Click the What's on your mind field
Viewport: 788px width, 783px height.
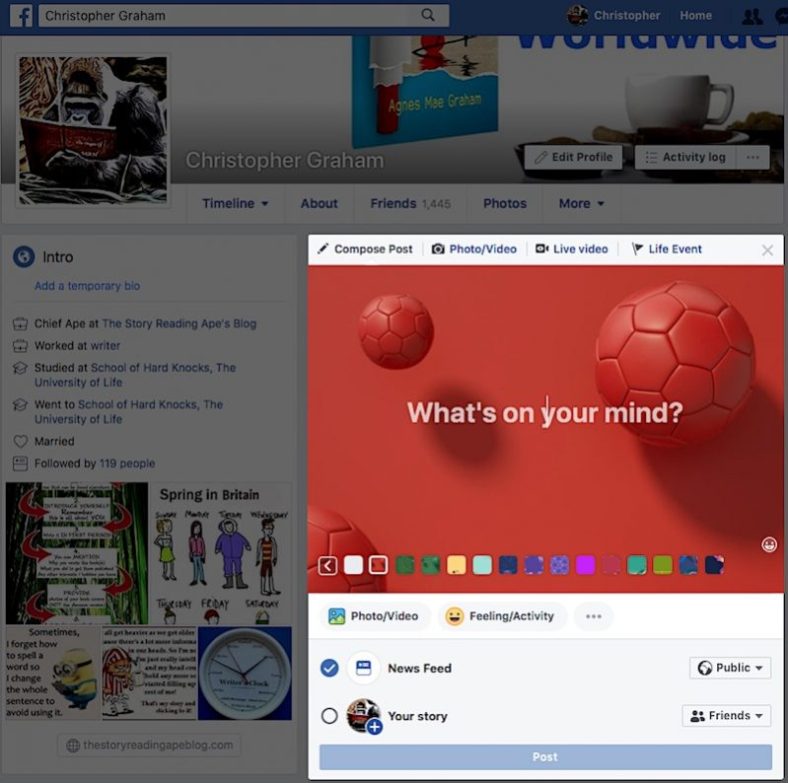[x=545, y=412]
